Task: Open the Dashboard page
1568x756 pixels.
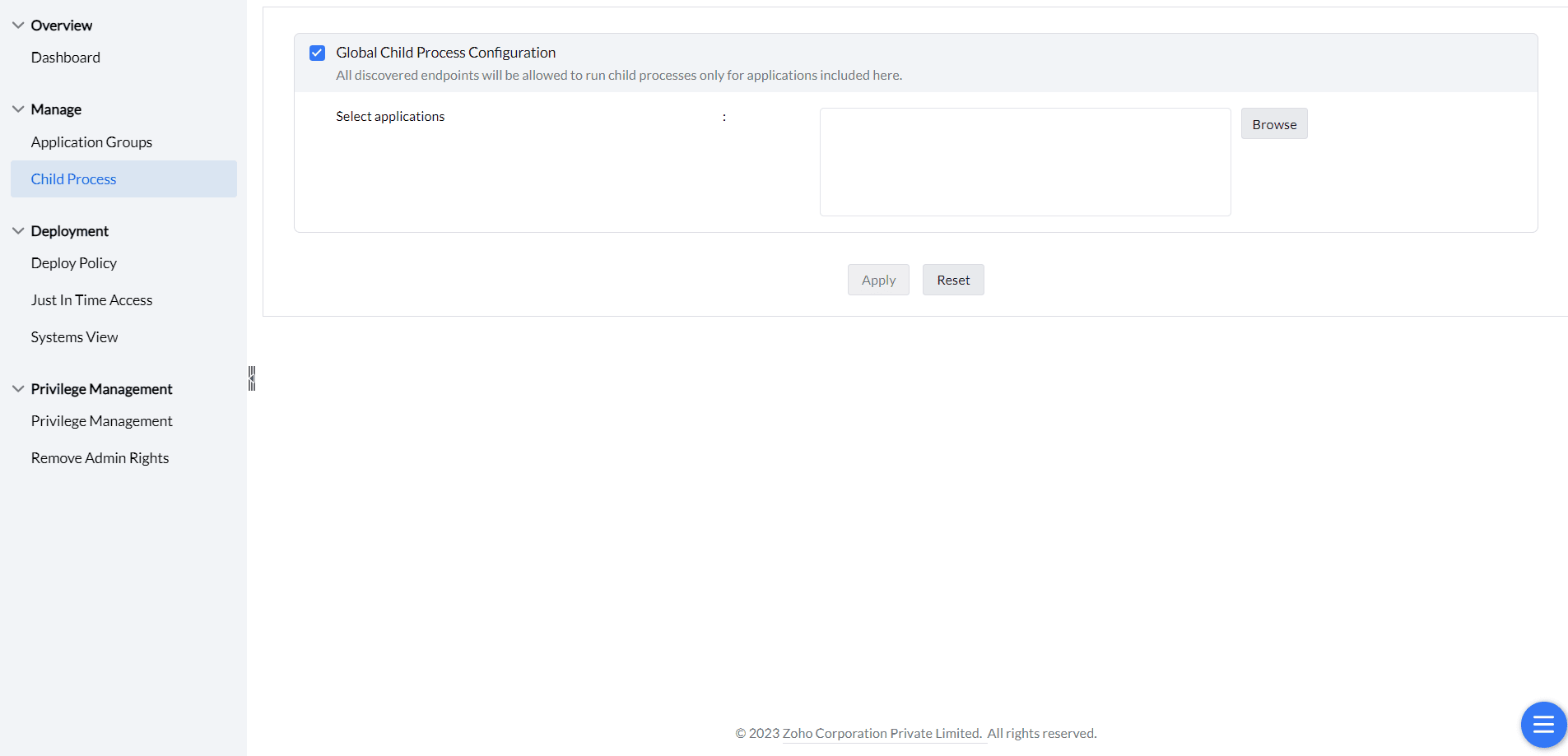Action: tap(66, 58)
